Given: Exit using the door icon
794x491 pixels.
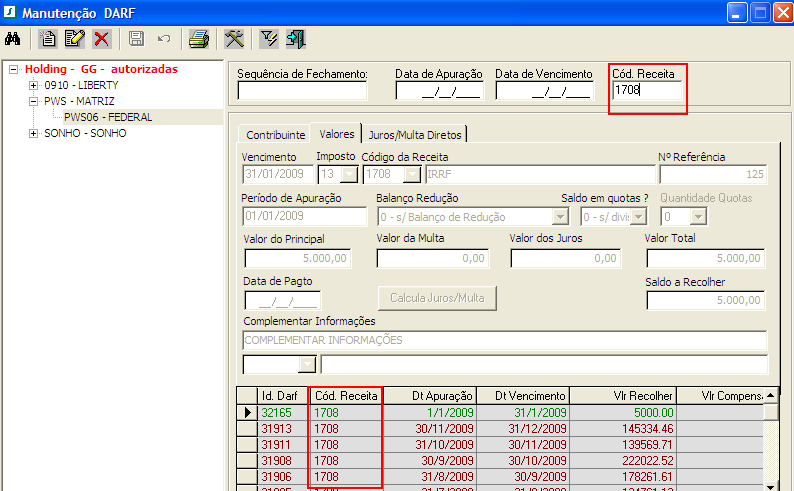Looking at the screenshot, I should [295, 39].
